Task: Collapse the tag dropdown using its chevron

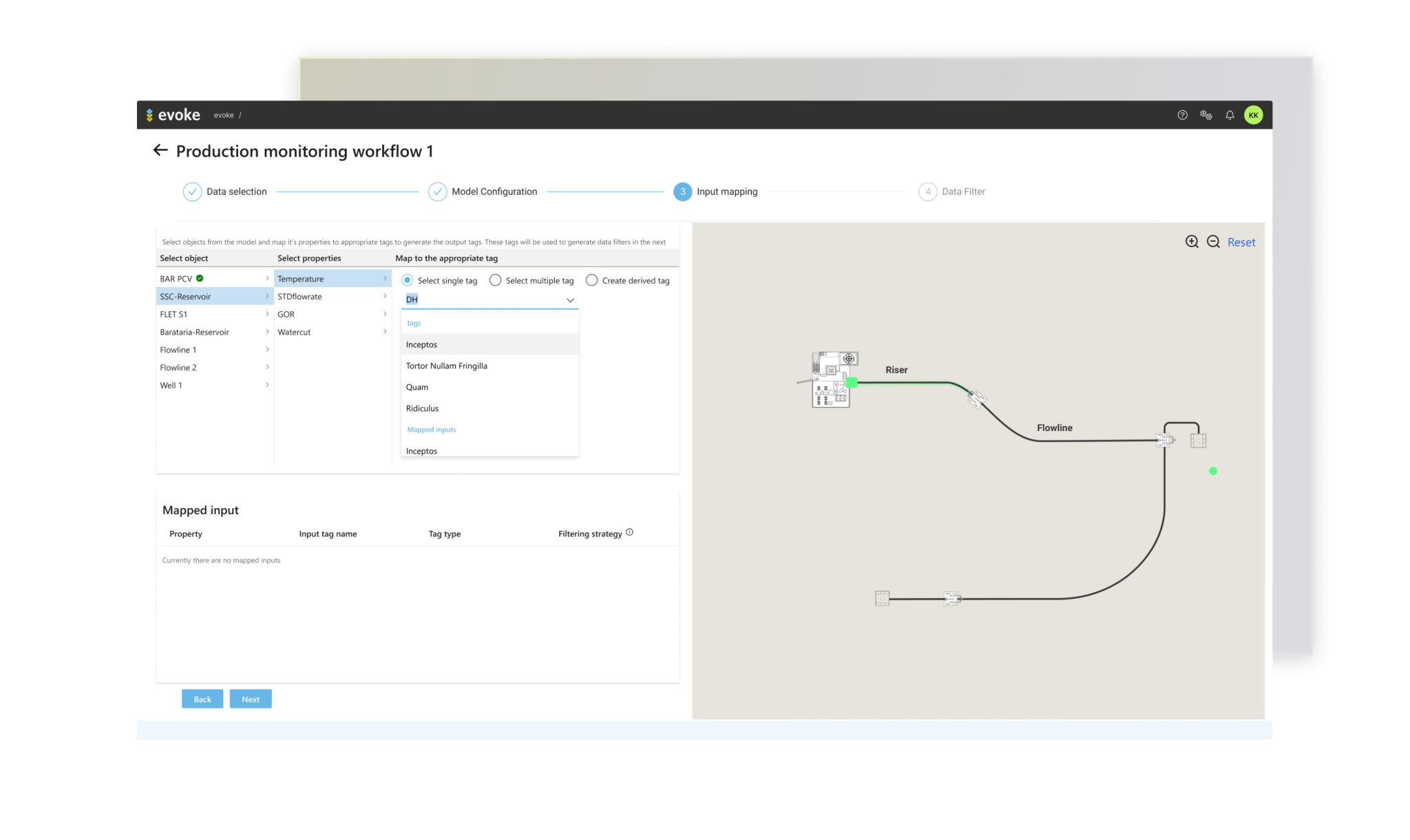Action: pyautogui.click(x=570, y=300)
